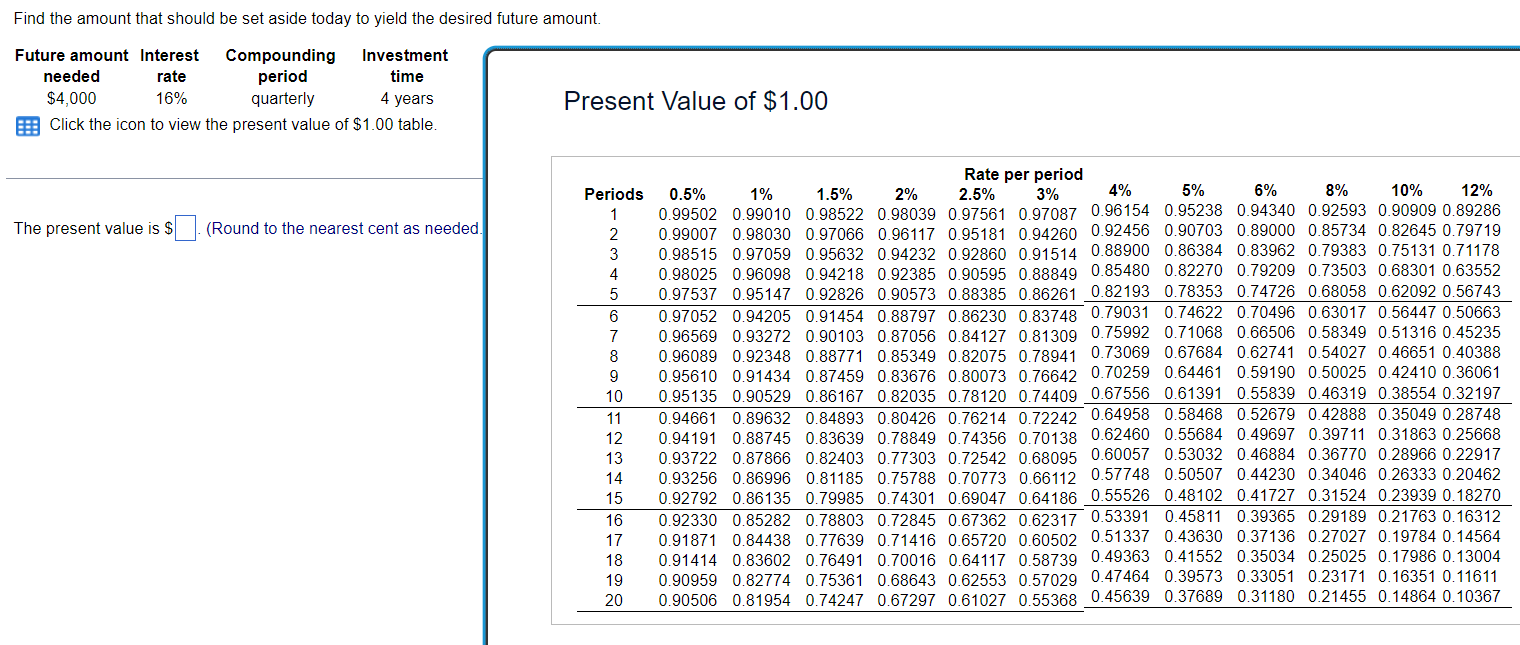Screen dimensions: 1520x645
Task: Click the 16% interest rate value
Action: point(170,98)
